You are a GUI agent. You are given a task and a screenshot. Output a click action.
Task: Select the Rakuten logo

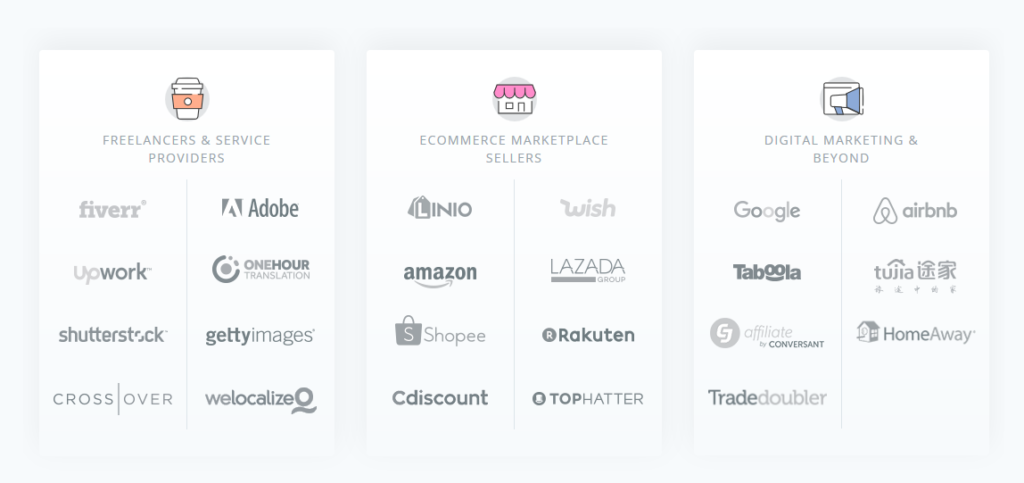[x=588, y=335]
